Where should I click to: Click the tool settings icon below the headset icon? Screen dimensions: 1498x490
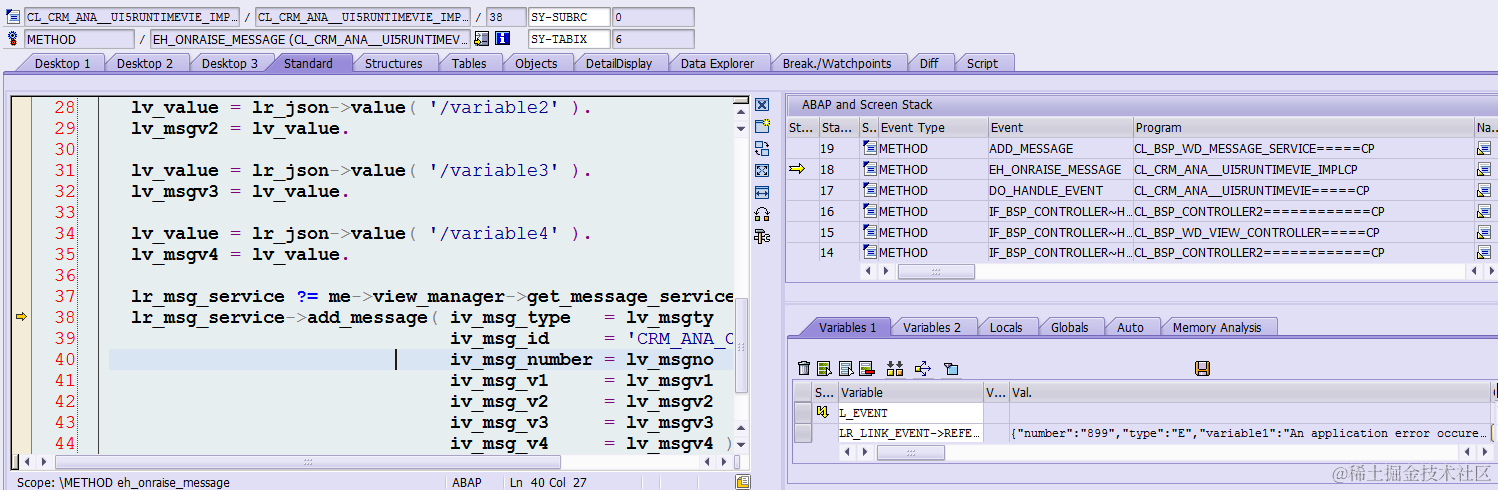(x=762, y=236)
